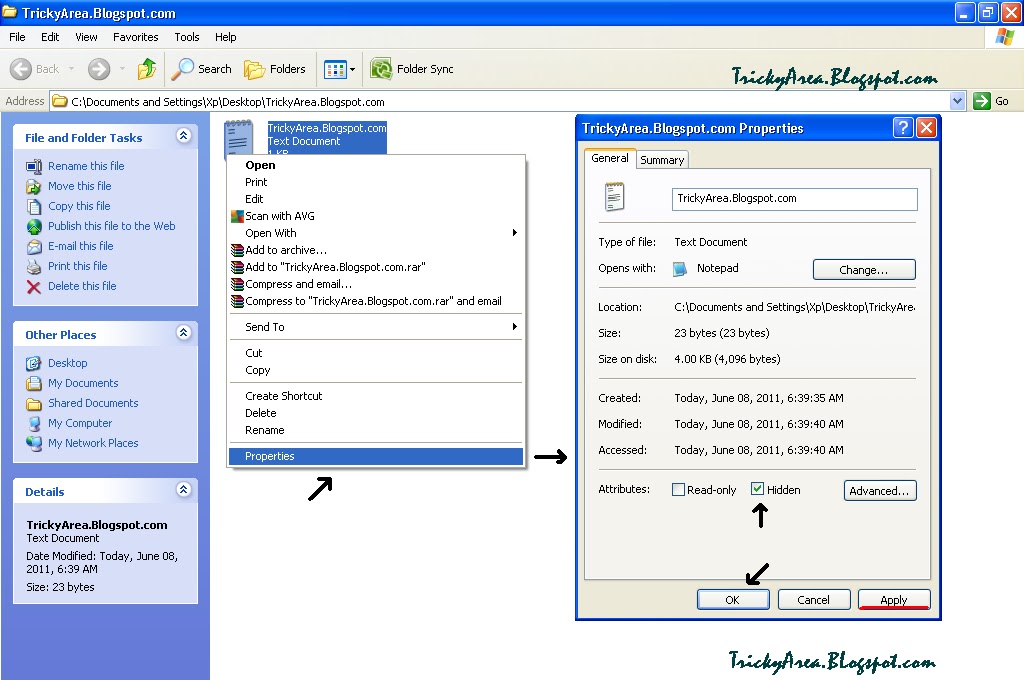Viewport: 1024px width, 680px height.
Task: Click the Publish this file to the Web link
Action: pos(112,226)
